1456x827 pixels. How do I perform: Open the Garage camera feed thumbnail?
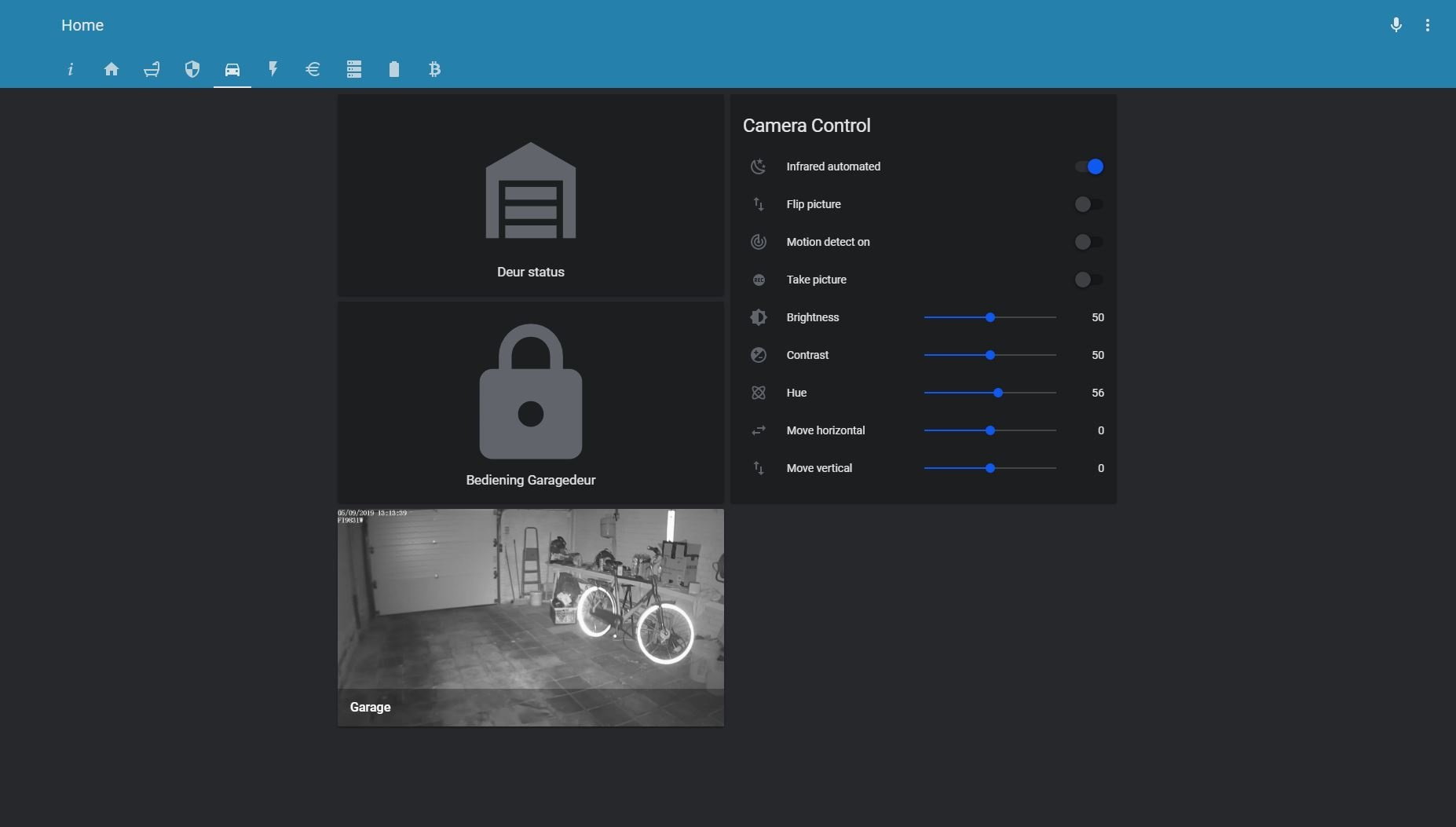pos(531,617)
